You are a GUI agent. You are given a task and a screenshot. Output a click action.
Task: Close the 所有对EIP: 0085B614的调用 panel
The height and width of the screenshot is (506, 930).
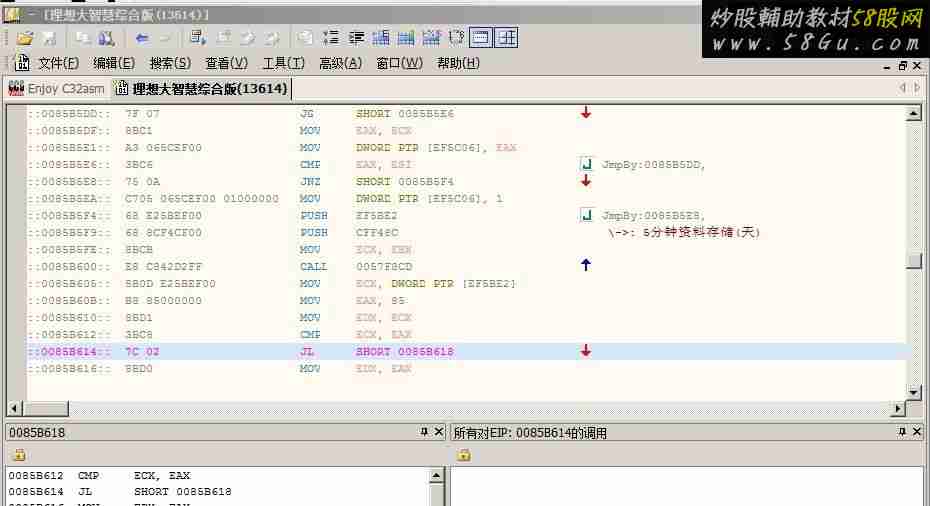click(917, 432)
